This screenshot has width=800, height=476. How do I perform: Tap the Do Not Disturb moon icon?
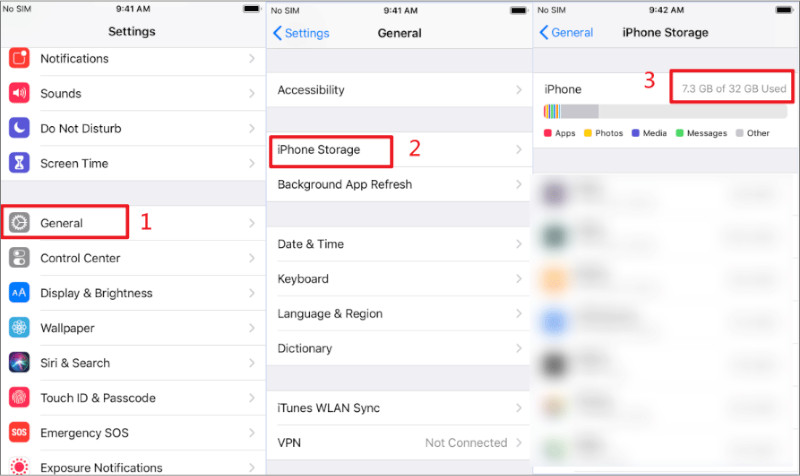pos(20,128)
